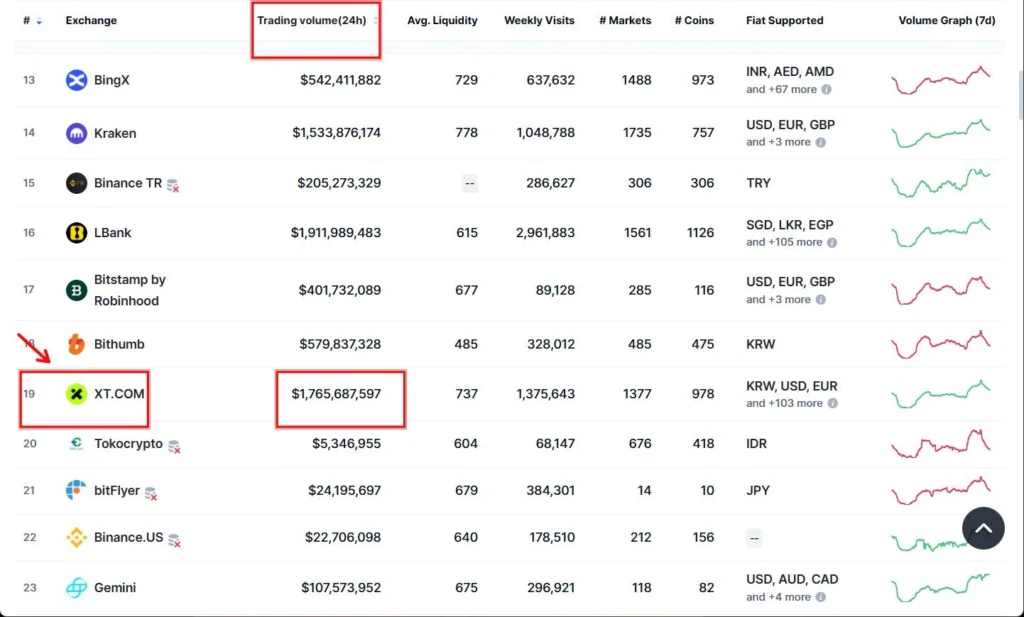Image resolution: width=1024 pixels, height=617 pixels.
Task: Click the warning badge beside Binance TR
Action: coord(173,185)
